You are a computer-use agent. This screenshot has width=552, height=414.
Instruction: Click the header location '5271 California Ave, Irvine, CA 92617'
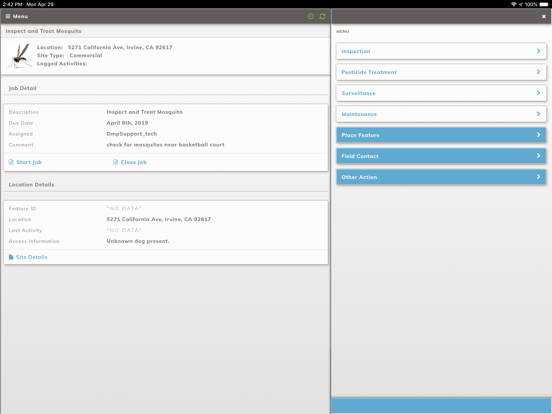(120, 47)
